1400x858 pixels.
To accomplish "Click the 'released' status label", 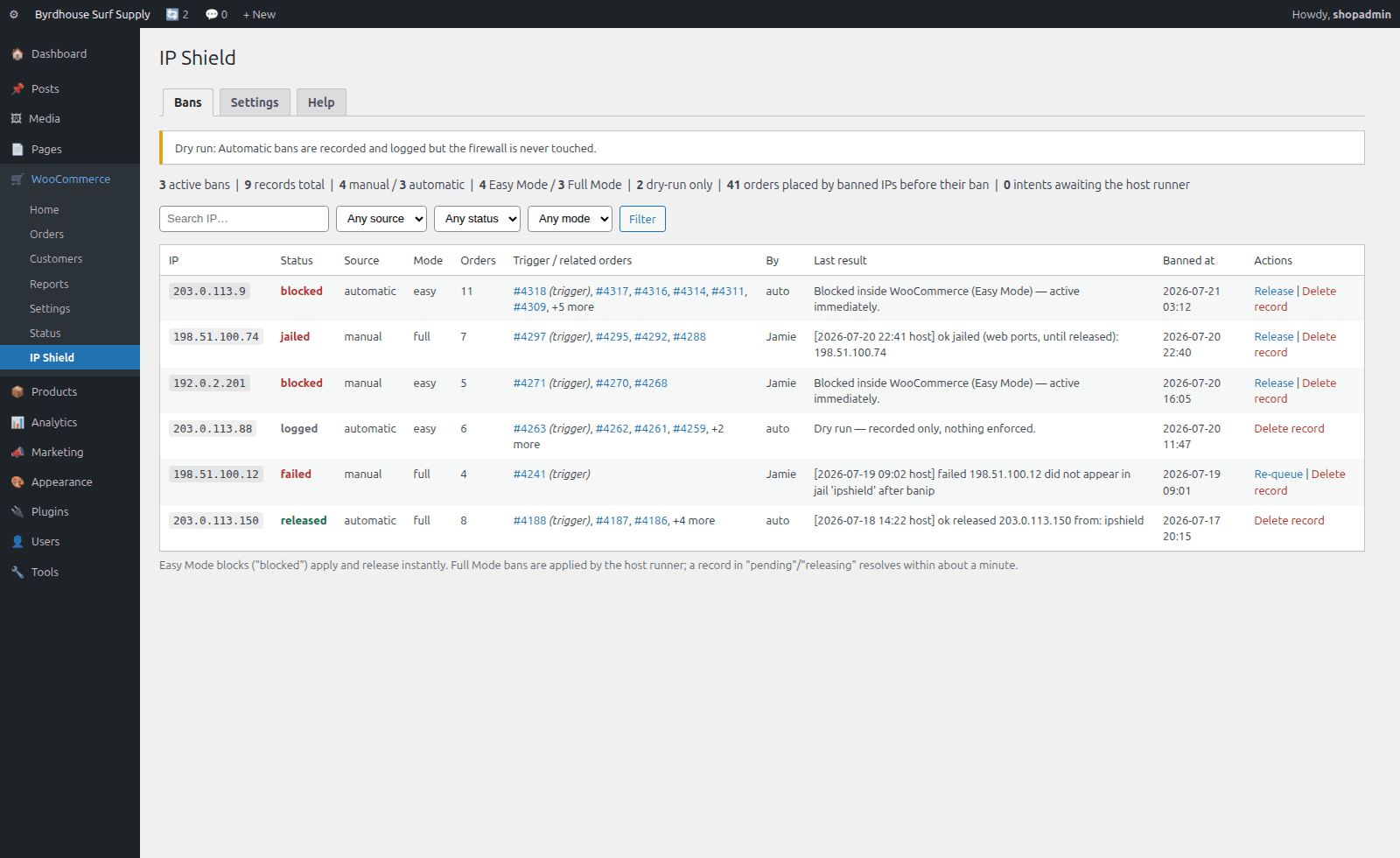I will pos(304,521).
